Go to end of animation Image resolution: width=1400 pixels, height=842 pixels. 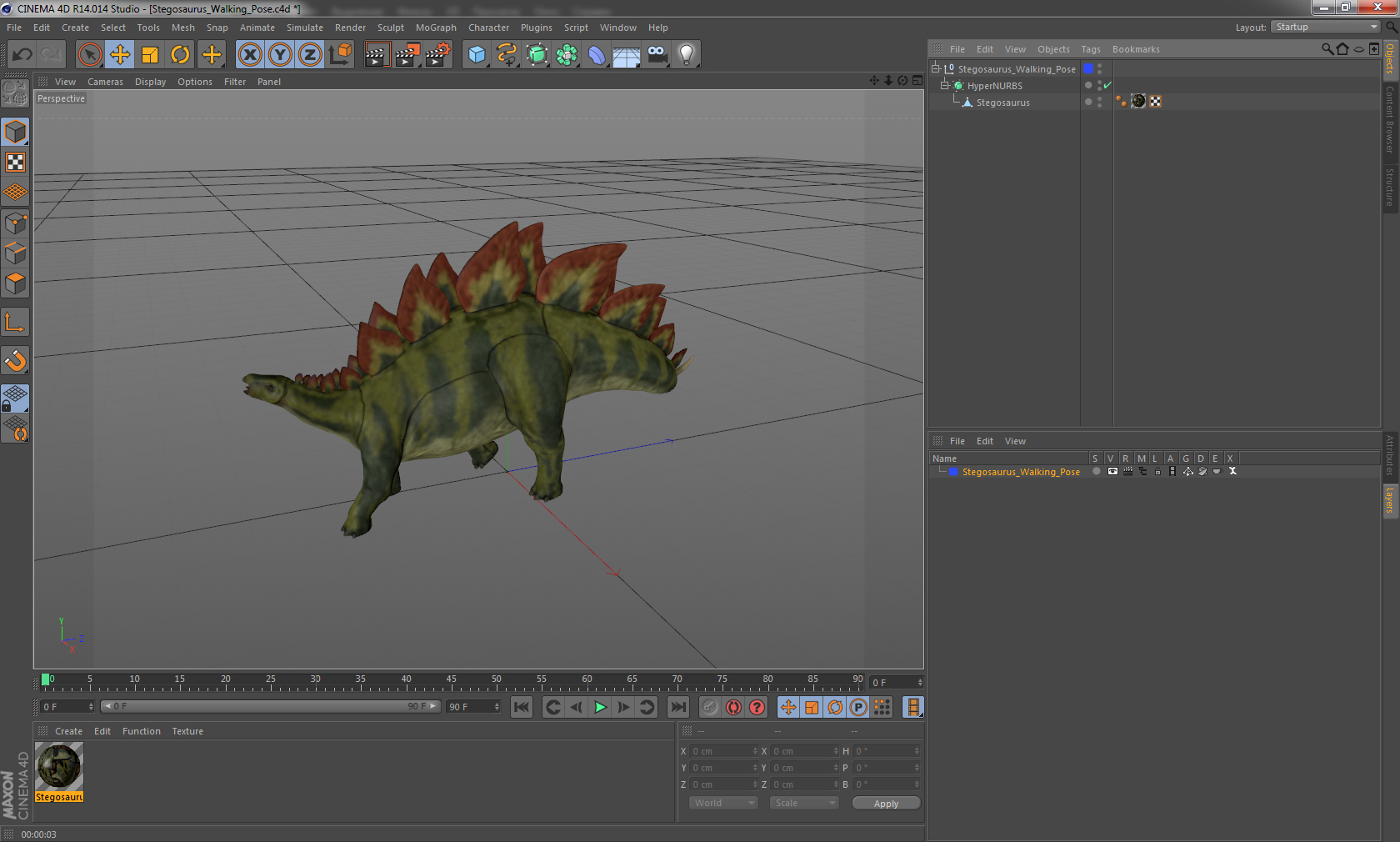(x=678, y=707)
